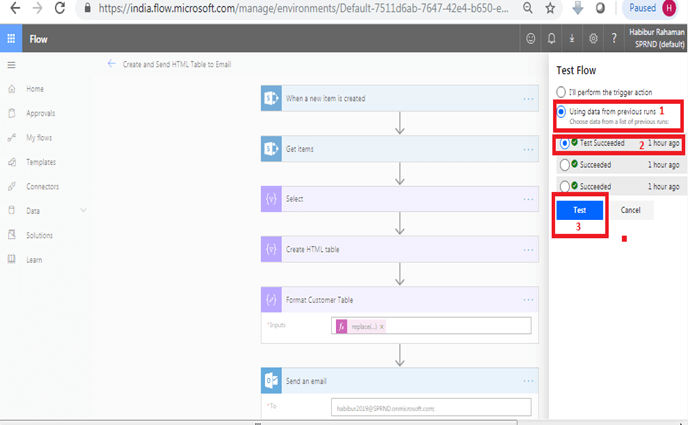Reload the page with refresh icon
688x425 pixels.
pyautogui.click(x=60, y=8)
